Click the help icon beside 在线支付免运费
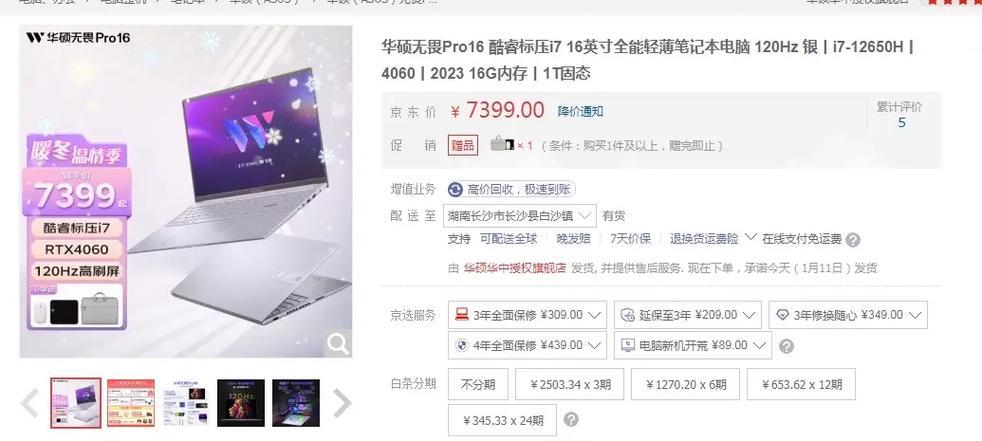The image size is (982, 441). (853, 240)
